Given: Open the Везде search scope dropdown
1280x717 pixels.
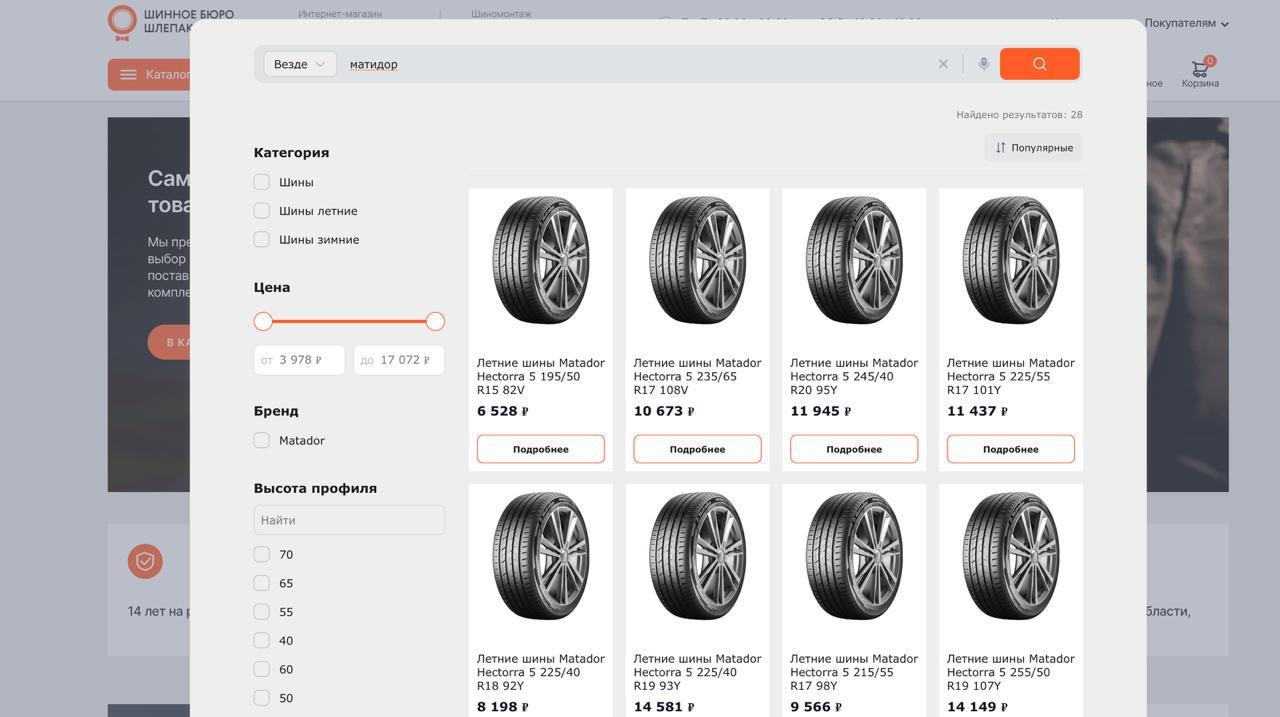Looking at the screenshot, I should (300, 64).
